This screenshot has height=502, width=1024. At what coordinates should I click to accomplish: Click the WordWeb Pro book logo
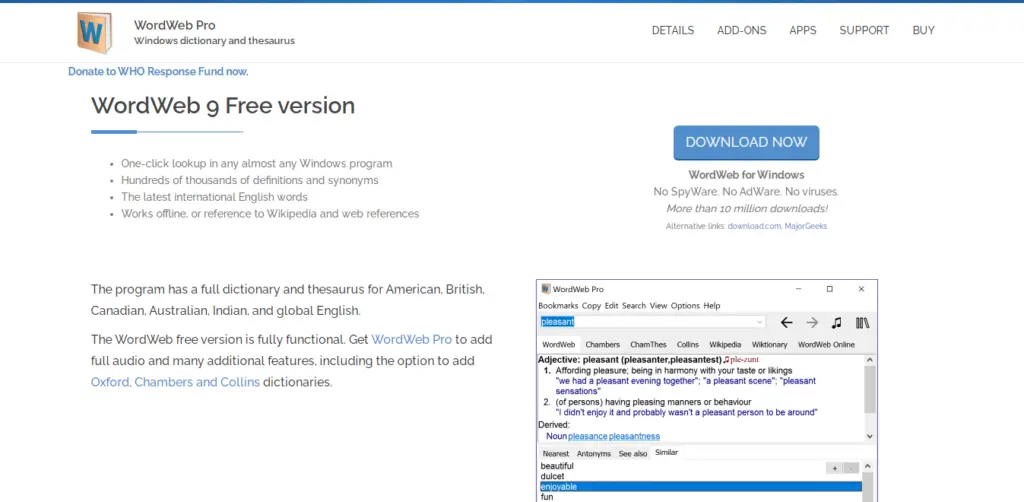[x=95, y=32]
